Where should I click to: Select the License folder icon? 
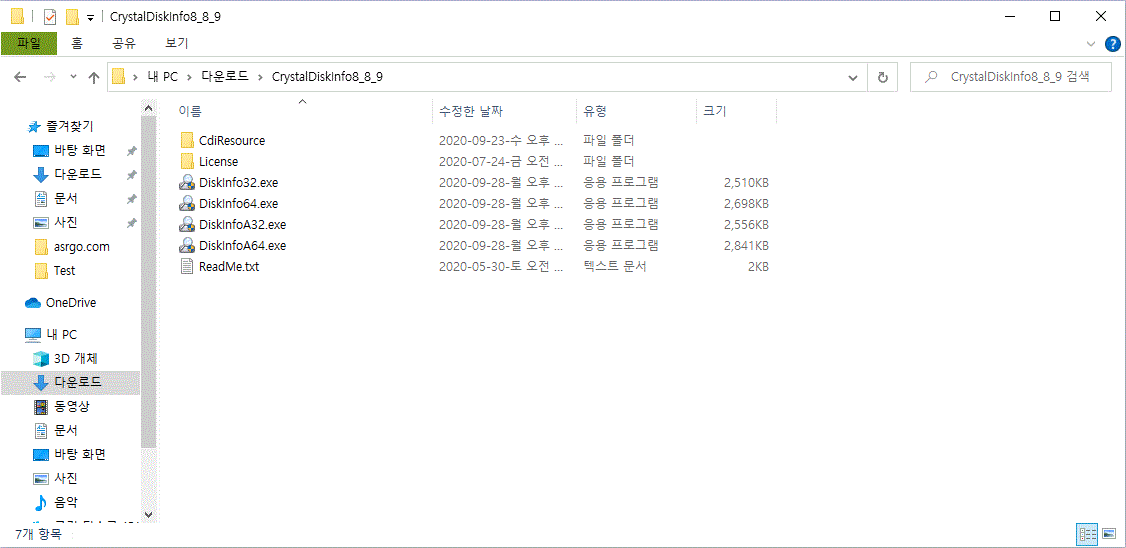[187, 162]
